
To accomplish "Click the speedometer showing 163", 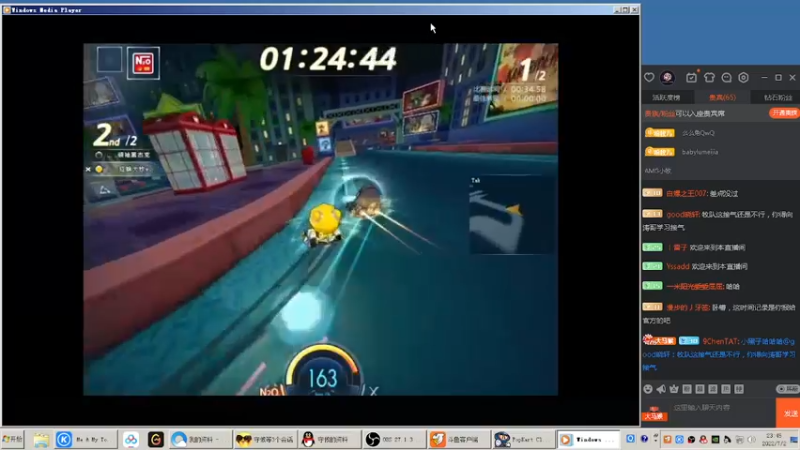I will (x=322, y=371).
